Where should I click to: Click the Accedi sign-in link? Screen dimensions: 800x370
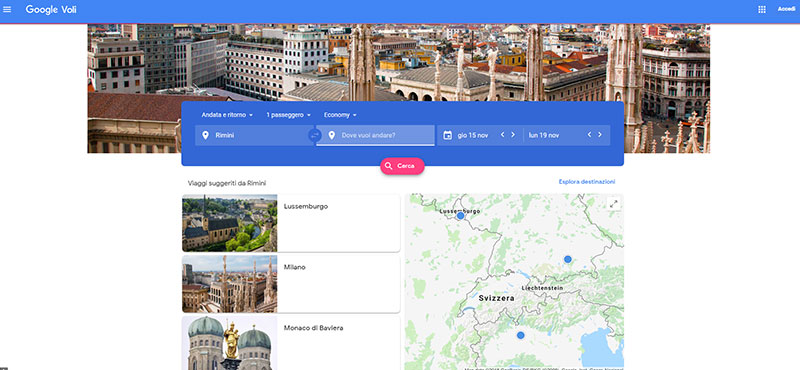786,9
